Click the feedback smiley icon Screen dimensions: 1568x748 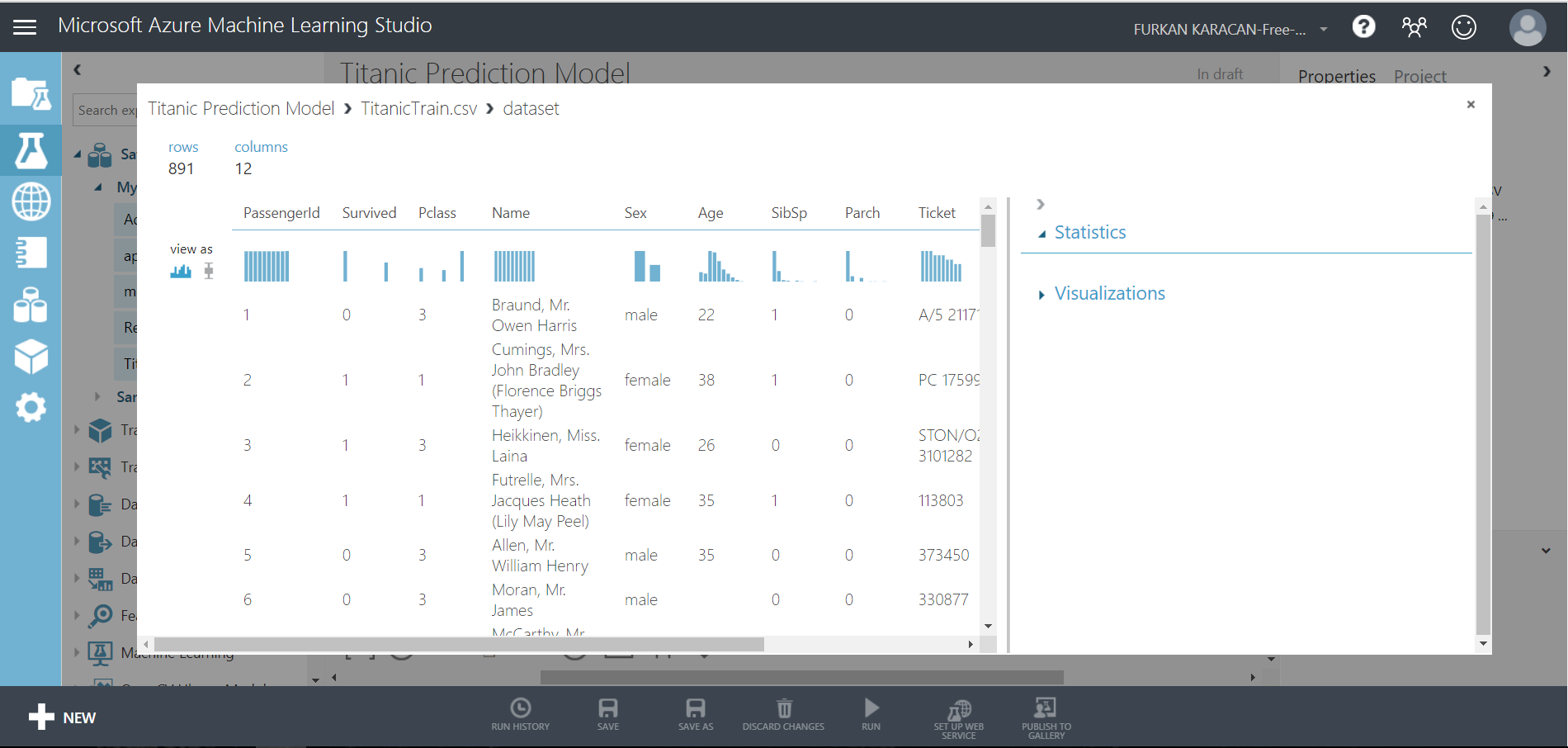point(1464,26)
